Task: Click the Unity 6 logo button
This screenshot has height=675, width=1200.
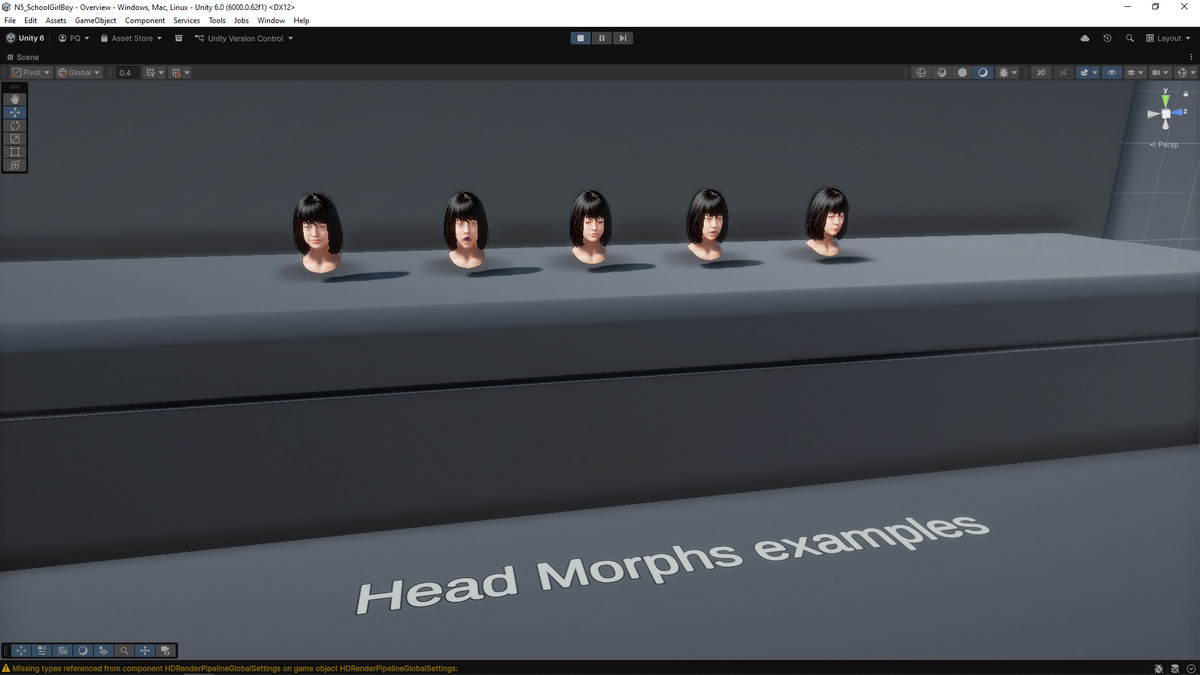Action: 25,38
